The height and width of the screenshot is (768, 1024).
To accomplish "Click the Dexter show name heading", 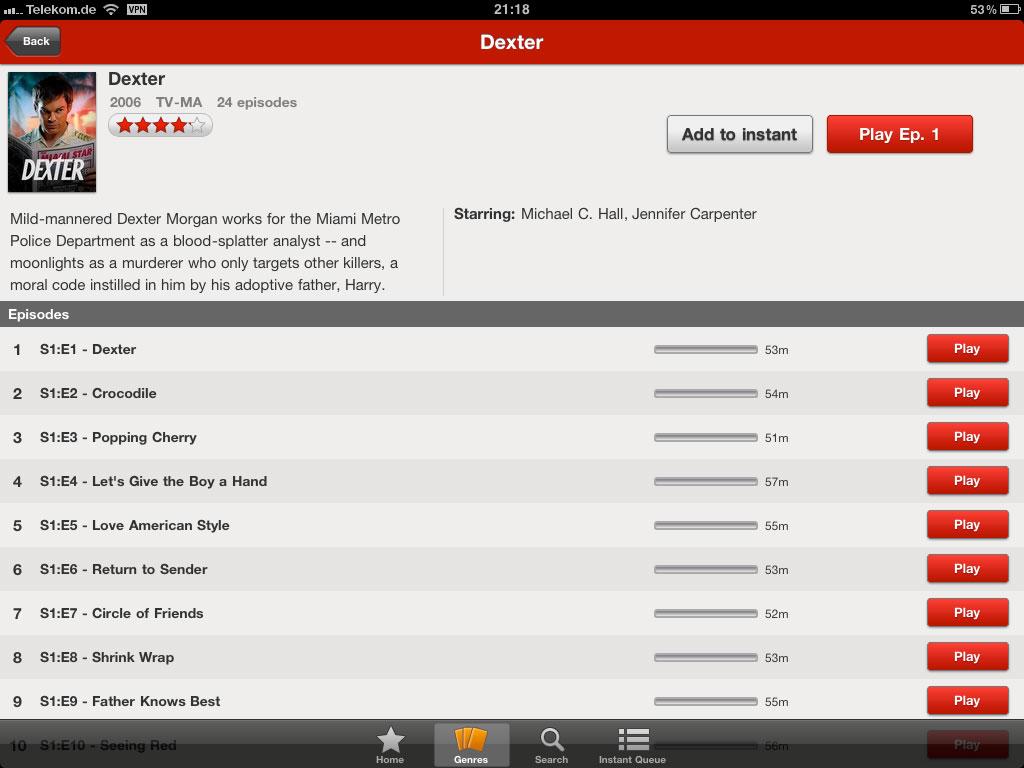I will (136, 79).
